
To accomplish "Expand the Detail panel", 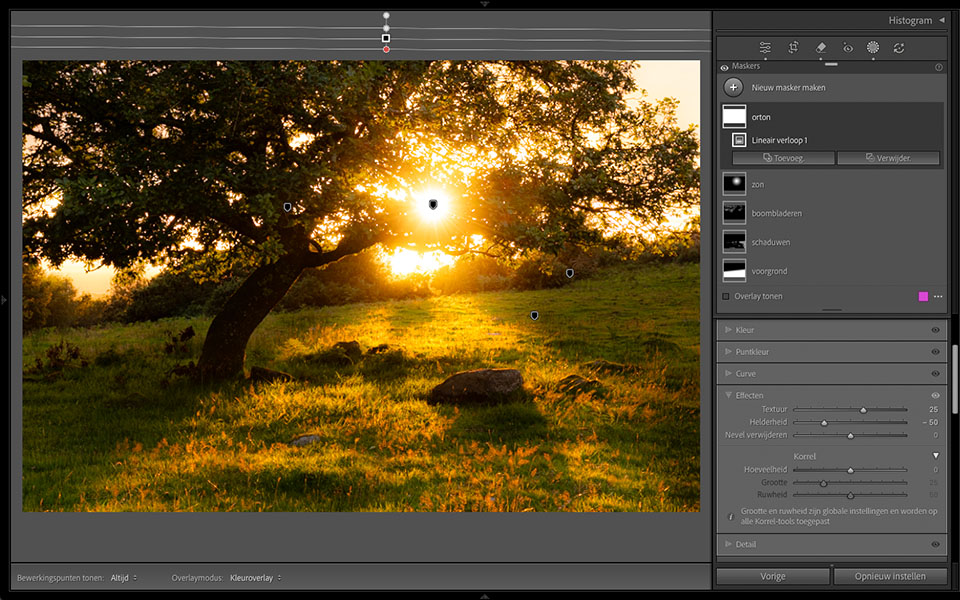I will [729, 544].
